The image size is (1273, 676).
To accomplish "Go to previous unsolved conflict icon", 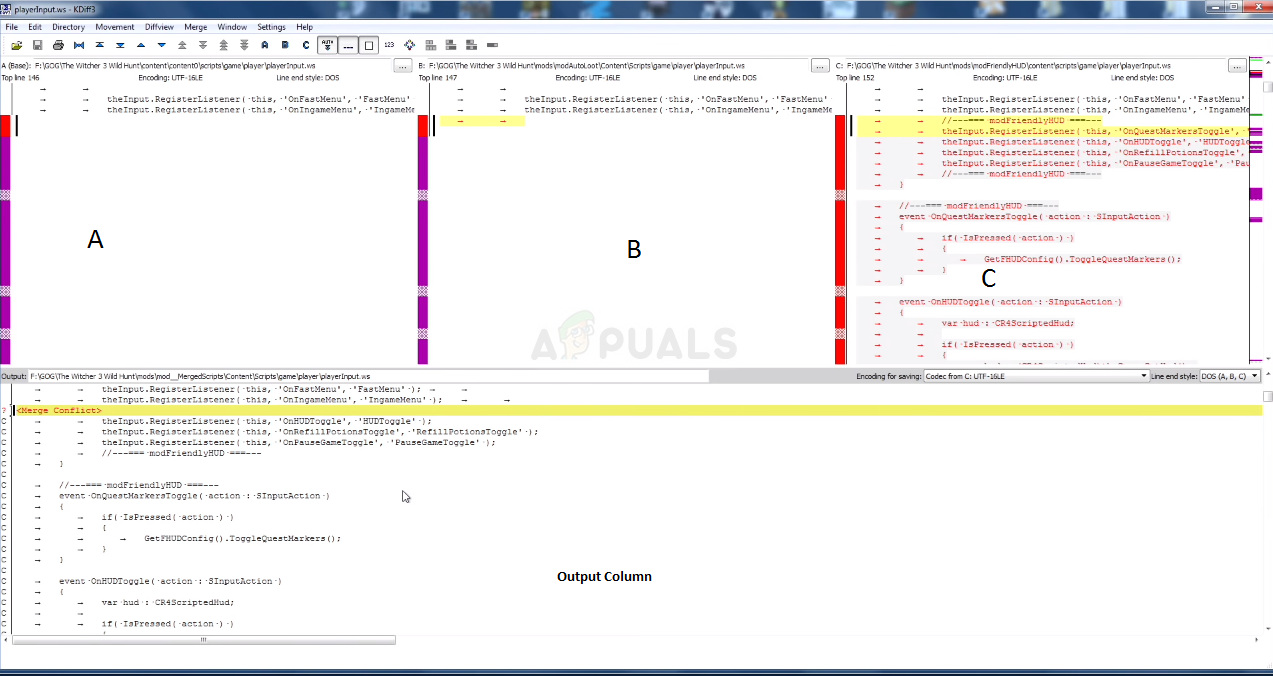I will pyautogui.click(x=223, y=45).
